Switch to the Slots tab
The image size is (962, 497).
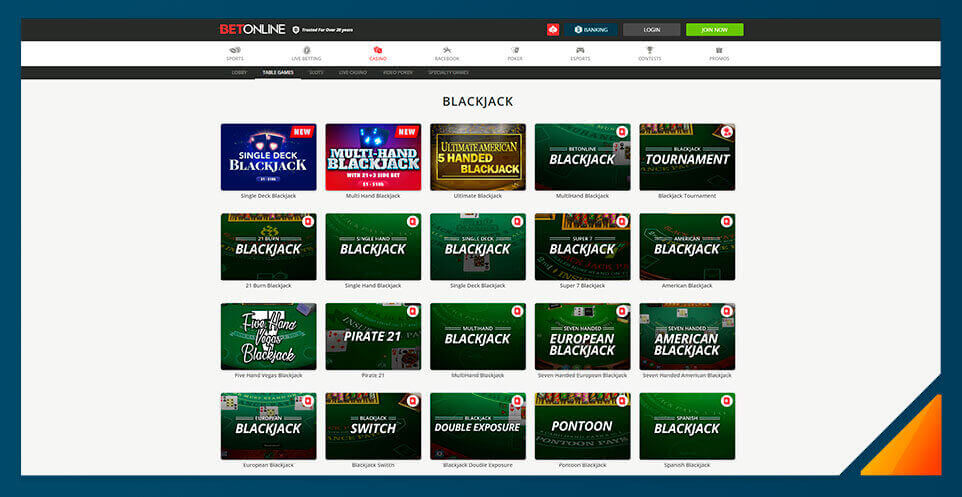point(316,72)
